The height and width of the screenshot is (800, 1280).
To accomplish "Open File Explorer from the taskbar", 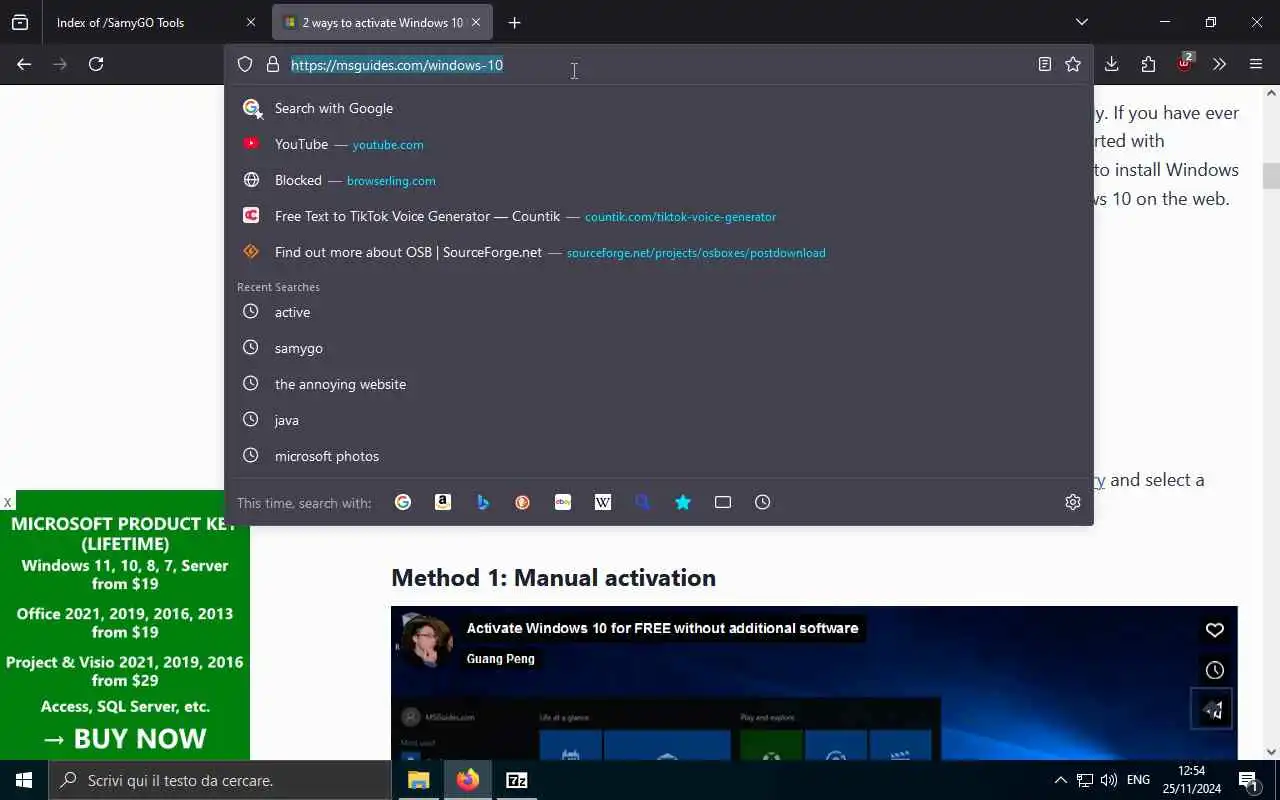I will 418,780.
